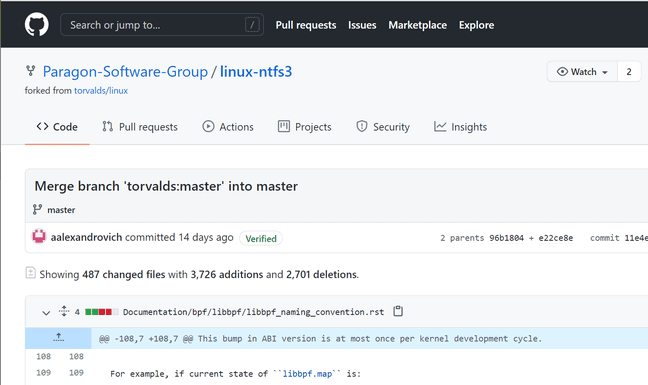This screenshot has height=385, width=648.
Task: Expand diff lines above the hunk header
Action: coord(58,338)
